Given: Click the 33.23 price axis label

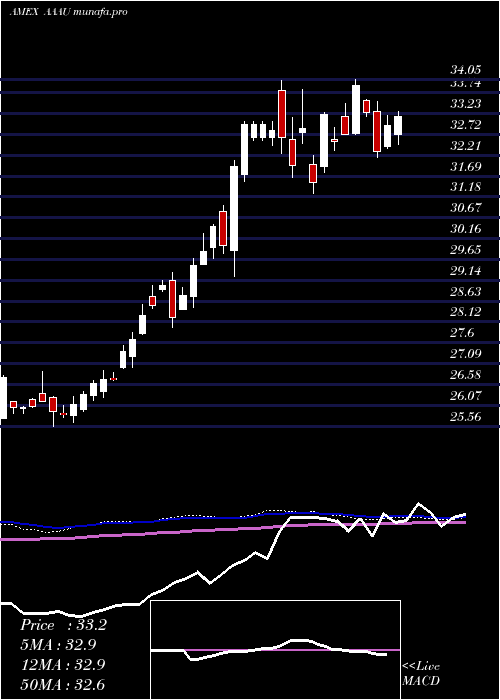Looking at the screenshot, I should pyautogui.click(x=465, y=104).
